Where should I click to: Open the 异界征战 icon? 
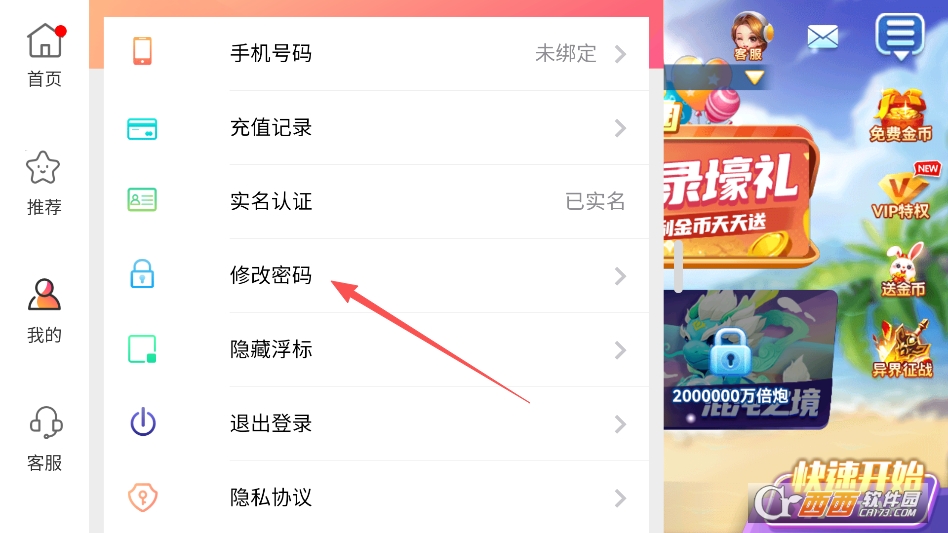coord(902,349)
